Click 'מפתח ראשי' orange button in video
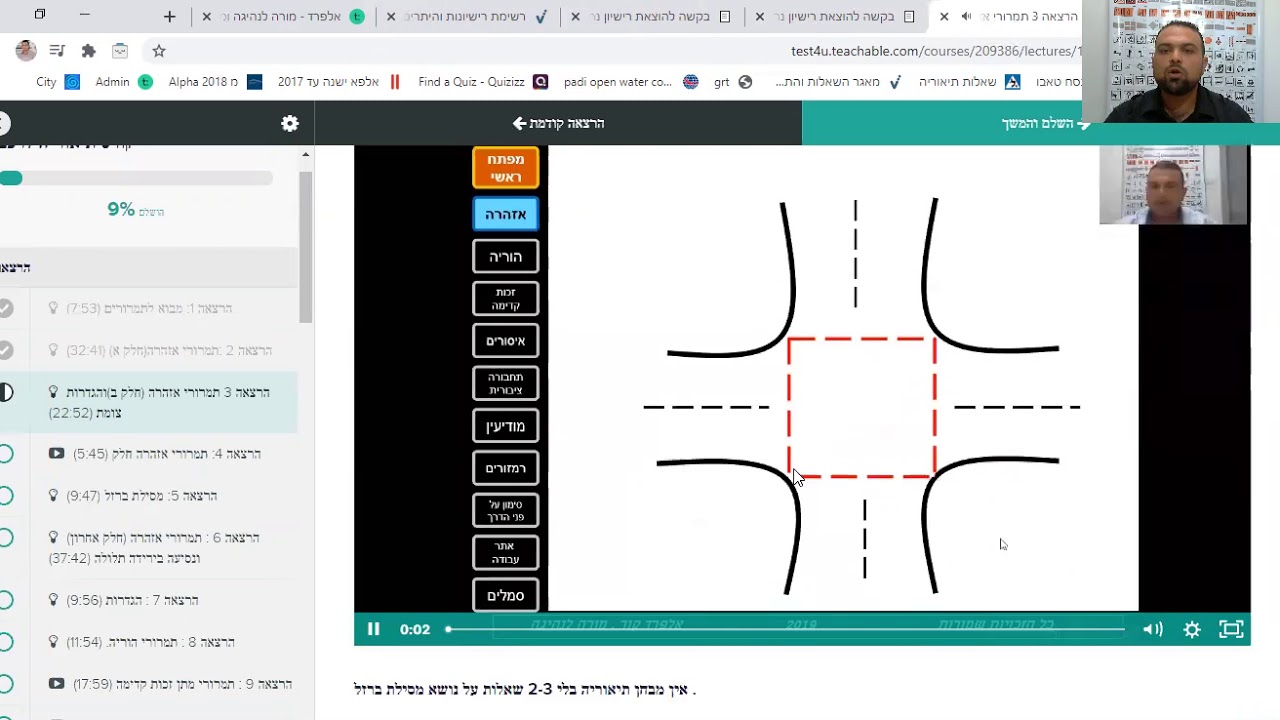 pyautogui.click(x=506, y=168)
